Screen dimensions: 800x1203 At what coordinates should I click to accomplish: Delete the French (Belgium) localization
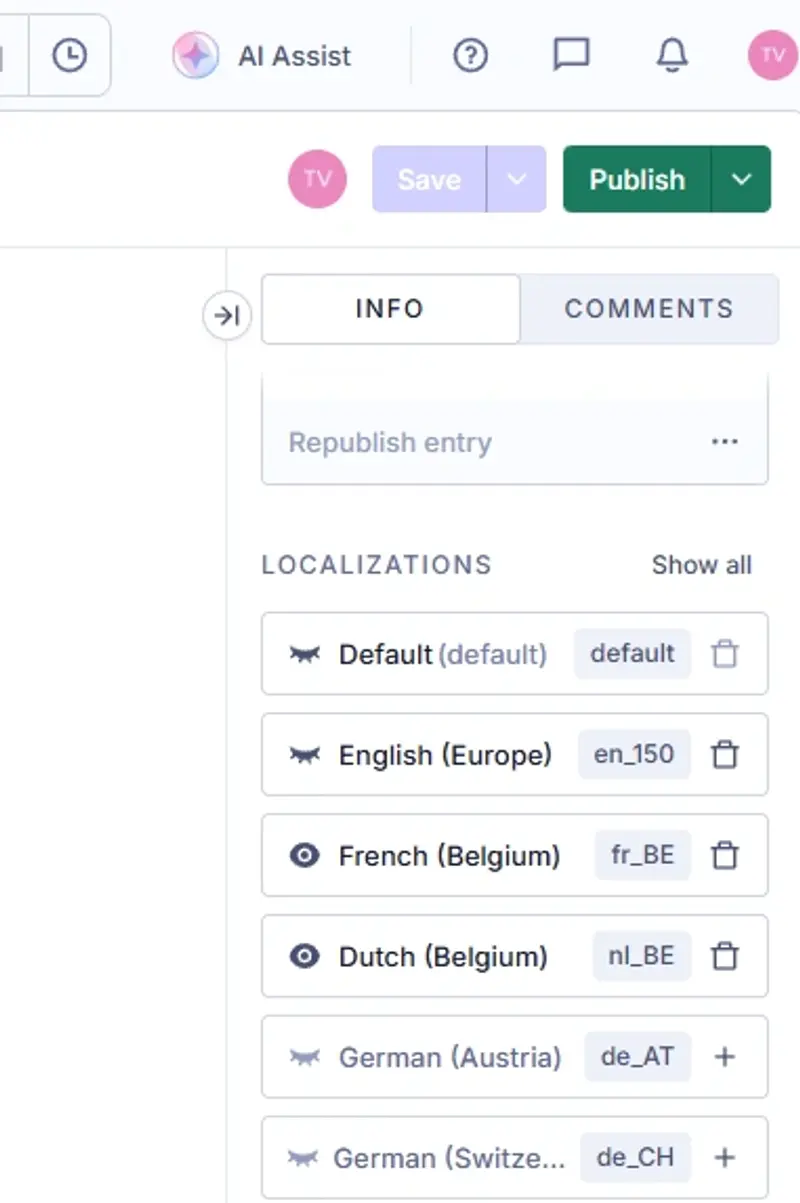[x=725, y=856]
